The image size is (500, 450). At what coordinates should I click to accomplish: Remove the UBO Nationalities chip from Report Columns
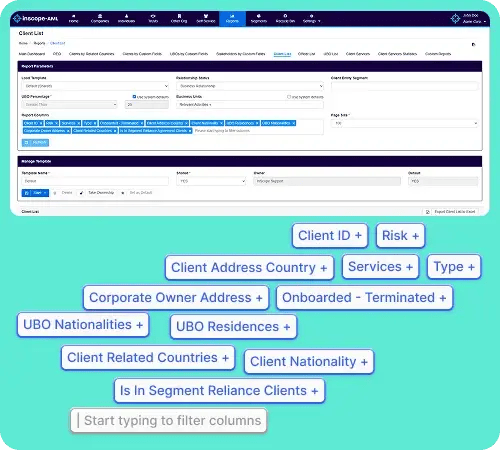[x=294, y=123]
